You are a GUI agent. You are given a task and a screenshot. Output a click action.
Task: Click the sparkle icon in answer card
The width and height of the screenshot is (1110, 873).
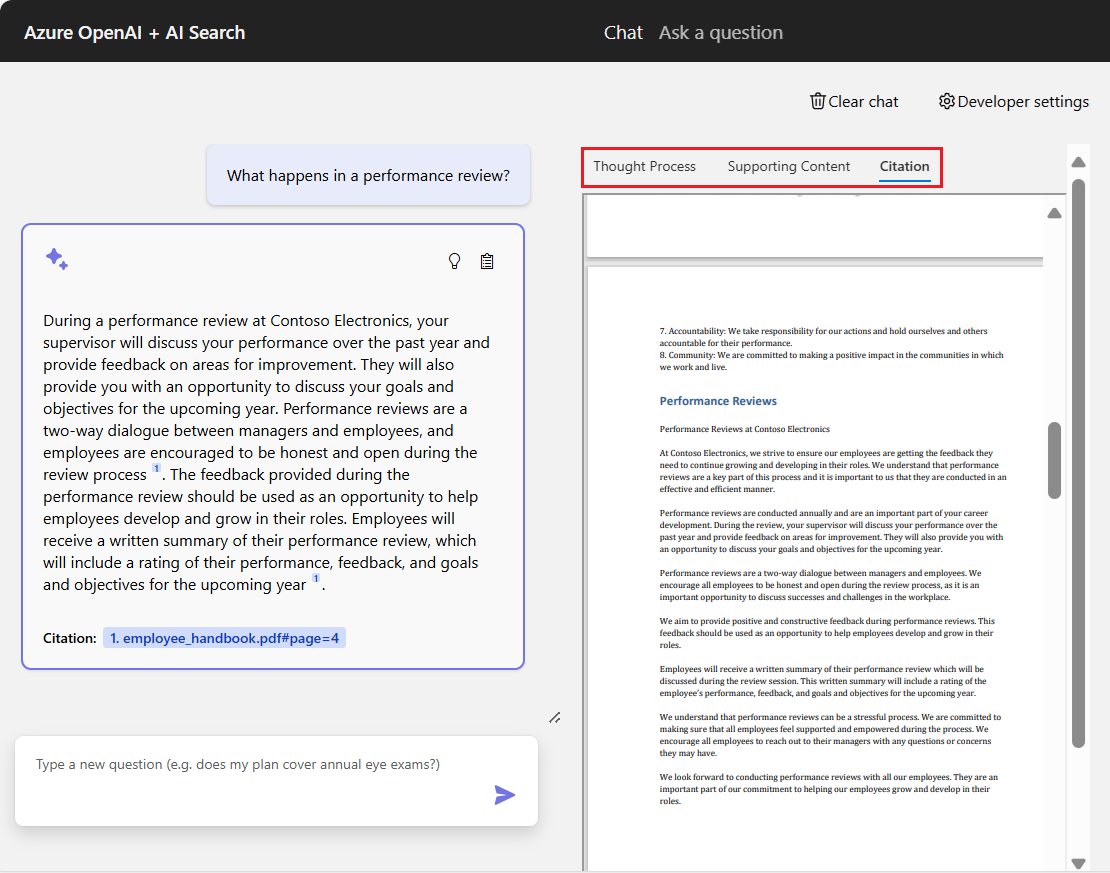57,259
